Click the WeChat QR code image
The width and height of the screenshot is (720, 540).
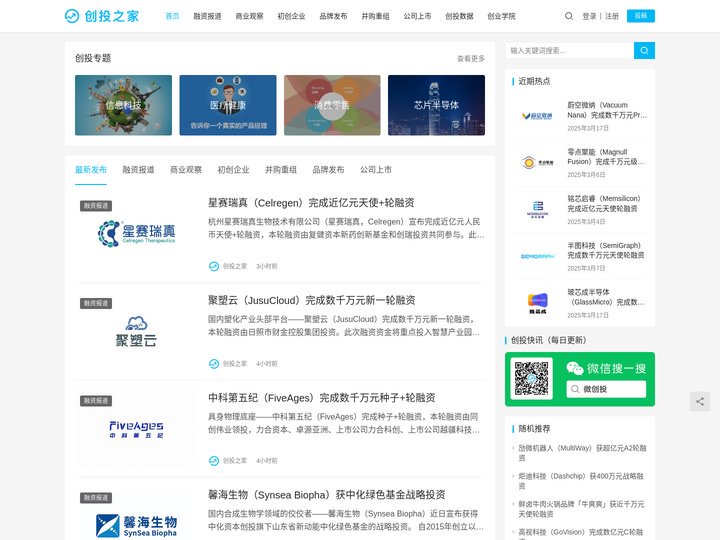pos(531,379)
